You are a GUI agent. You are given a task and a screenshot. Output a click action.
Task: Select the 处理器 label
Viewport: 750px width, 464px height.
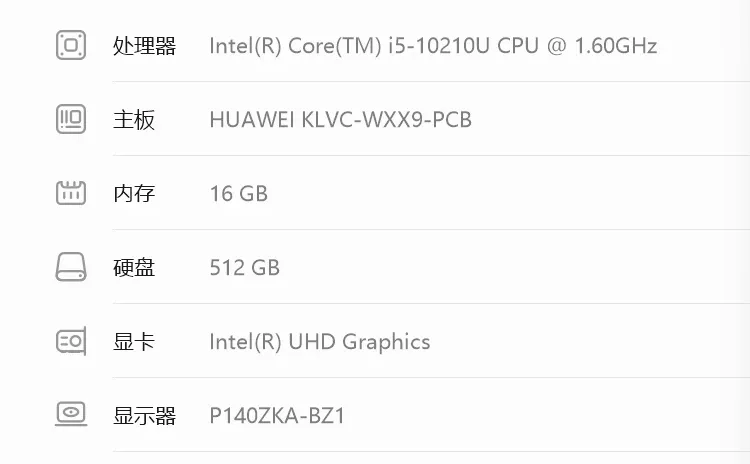pos(144,46)
